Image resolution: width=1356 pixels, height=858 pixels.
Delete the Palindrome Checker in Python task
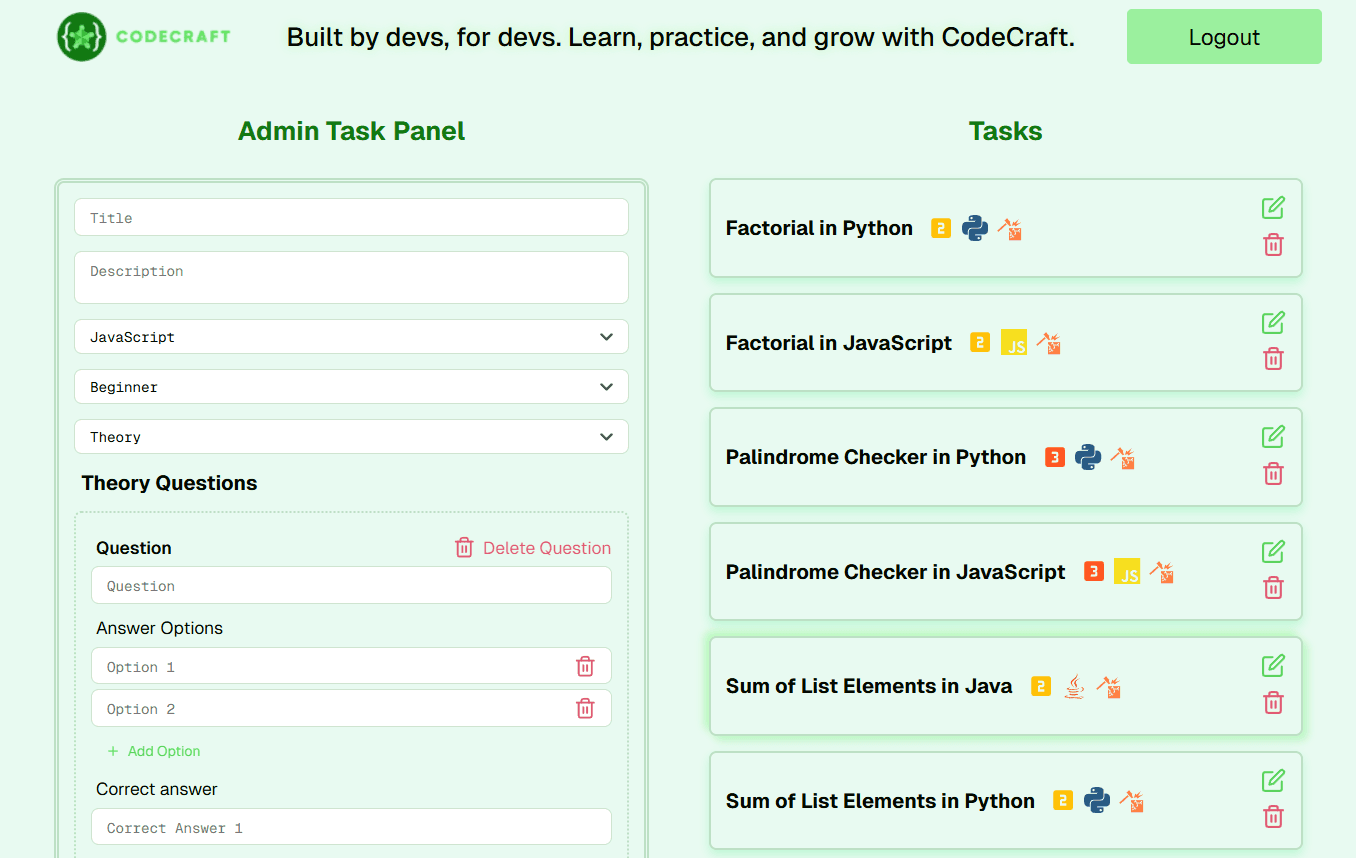click(1272, 474)
